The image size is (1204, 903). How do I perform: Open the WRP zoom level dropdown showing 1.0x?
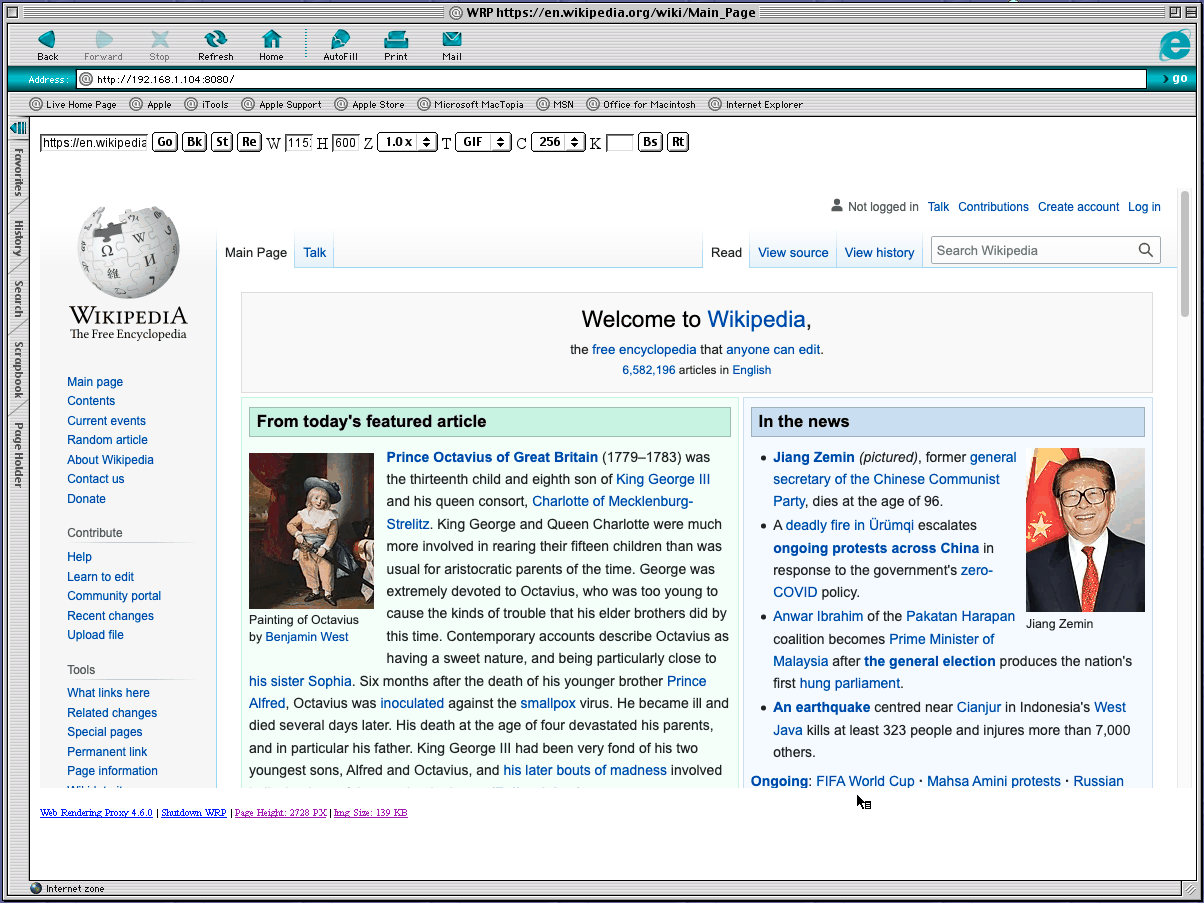point(408,142)
